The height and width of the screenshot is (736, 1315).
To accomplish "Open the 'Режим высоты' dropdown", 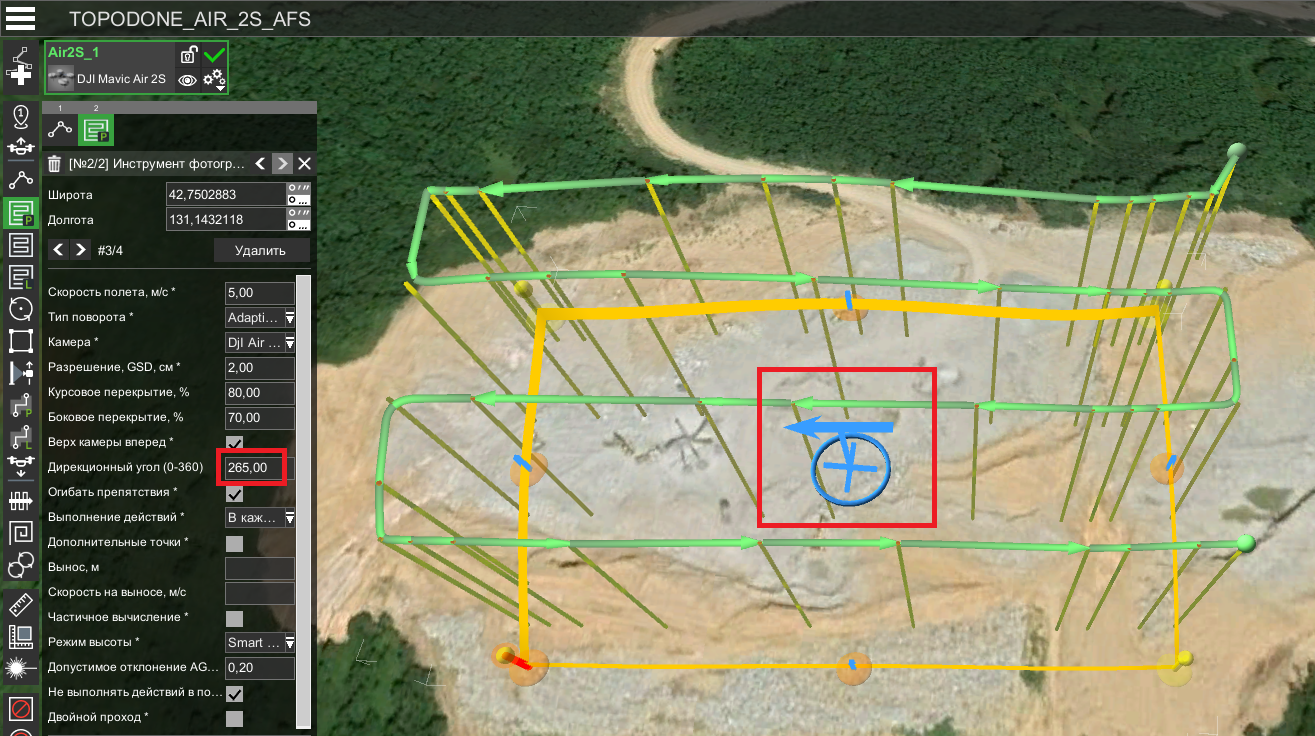I will point(260,643).
